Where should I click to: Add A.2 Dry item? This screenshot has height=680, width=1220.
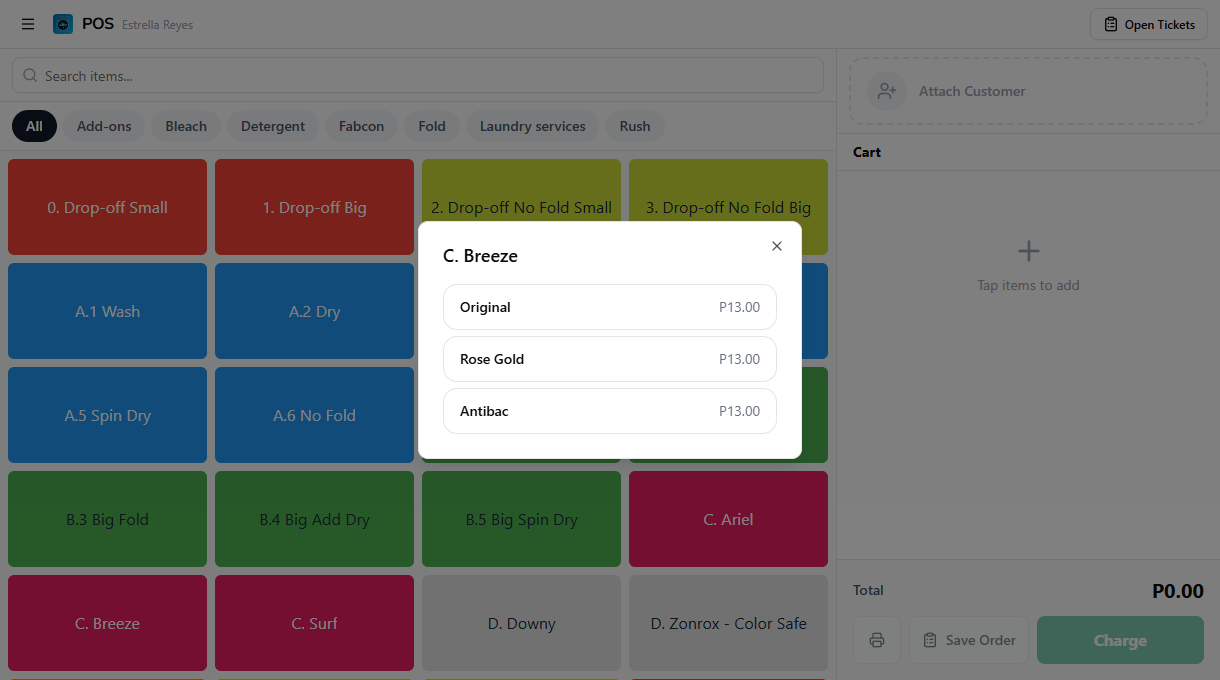314,311
